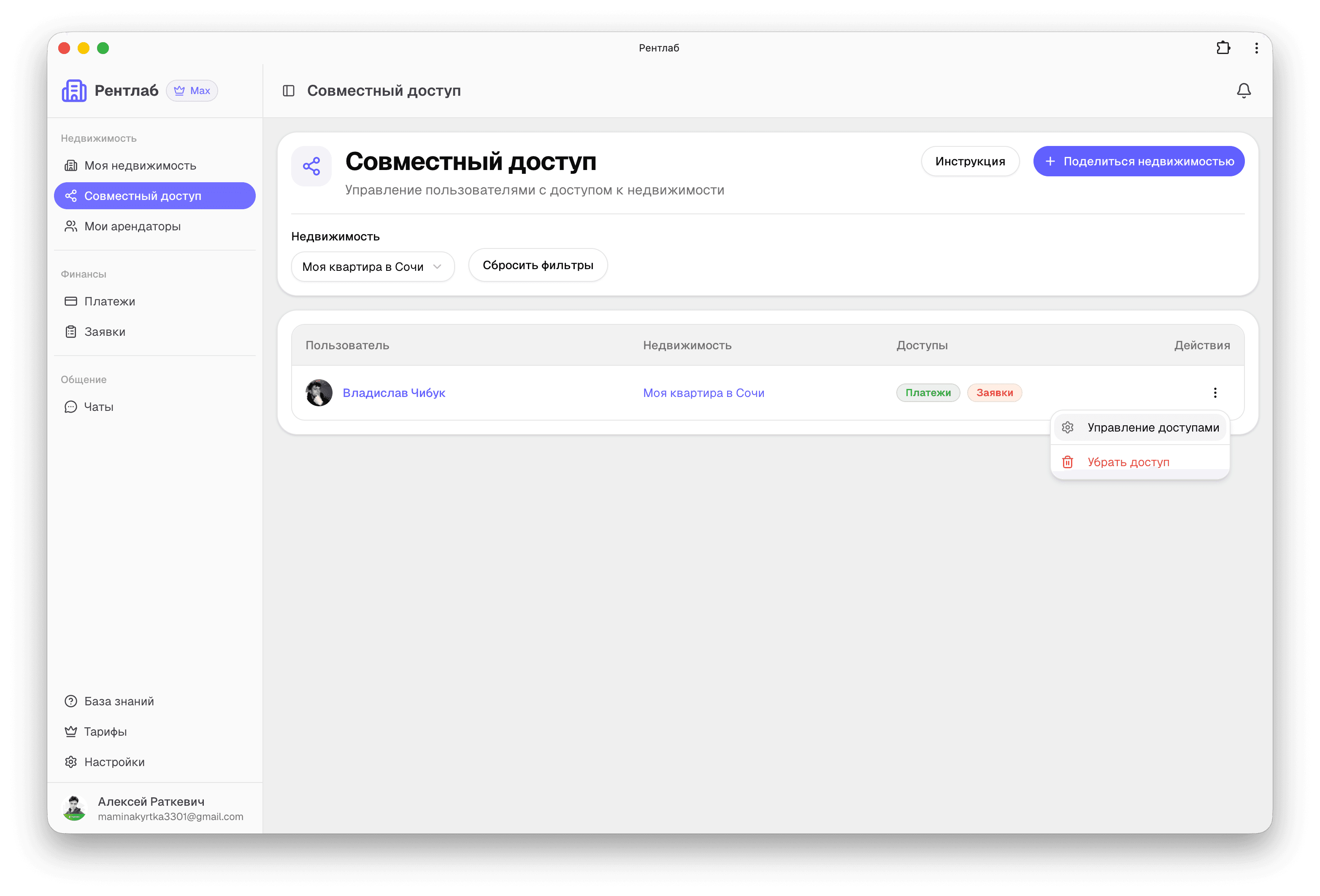Click the Рентлаб building logo
The width and height of the screenshot is (1320, 896).
[x=74, y=90]
